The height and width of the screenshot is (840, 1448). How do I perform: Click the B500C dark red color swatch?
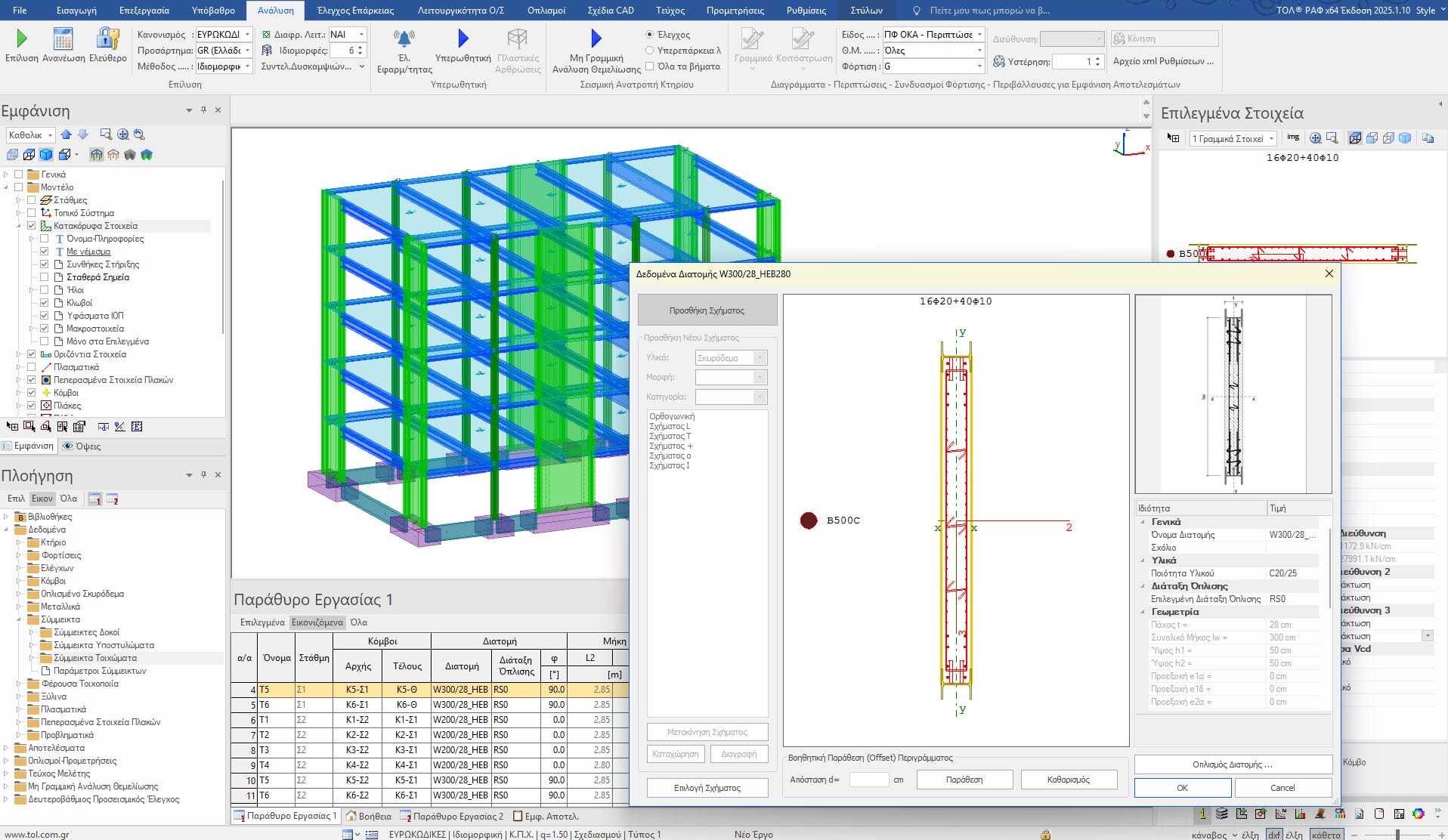[809, 520]
